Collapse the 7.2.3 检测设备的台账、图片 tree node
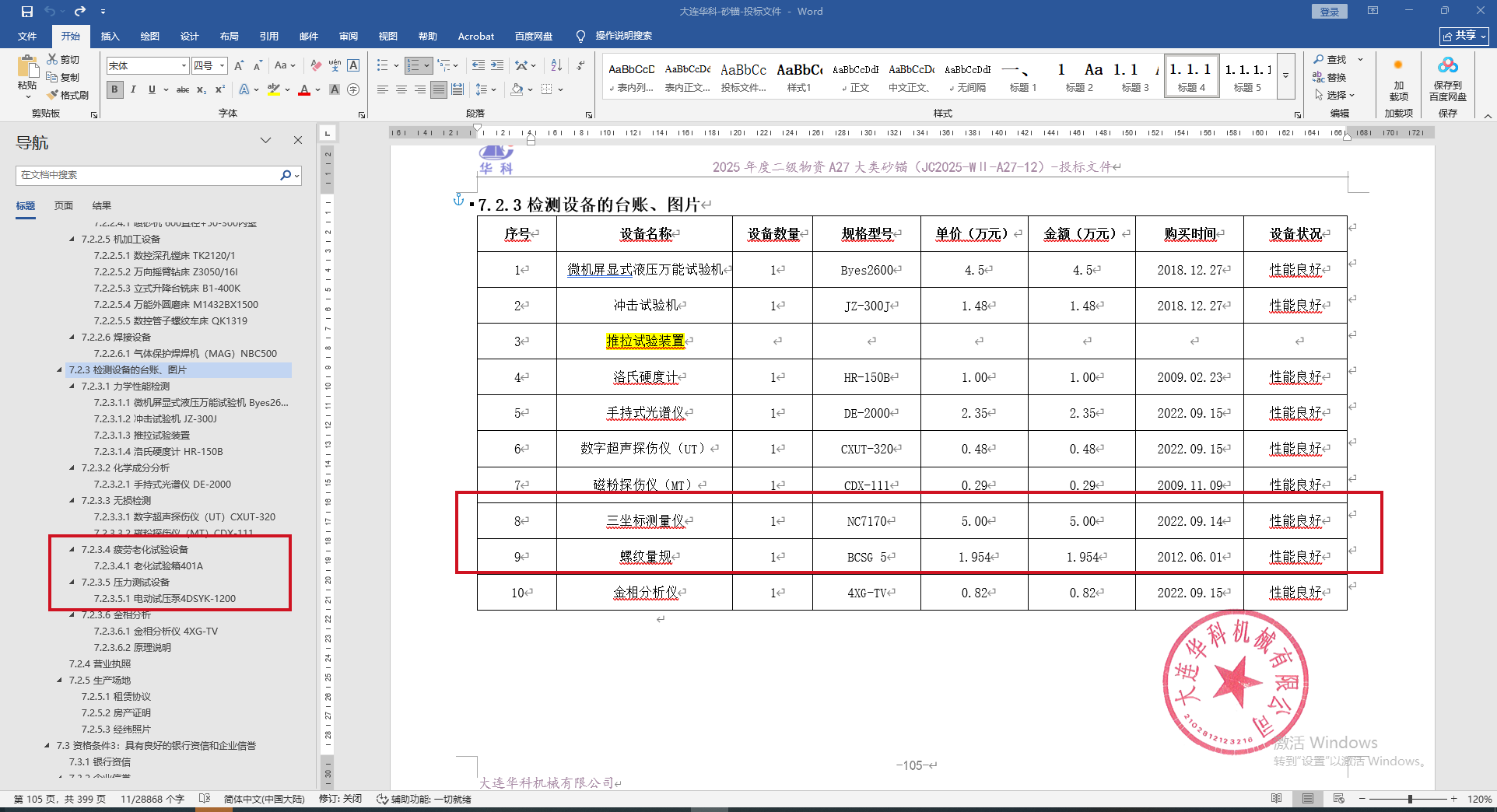 point(60,370)
